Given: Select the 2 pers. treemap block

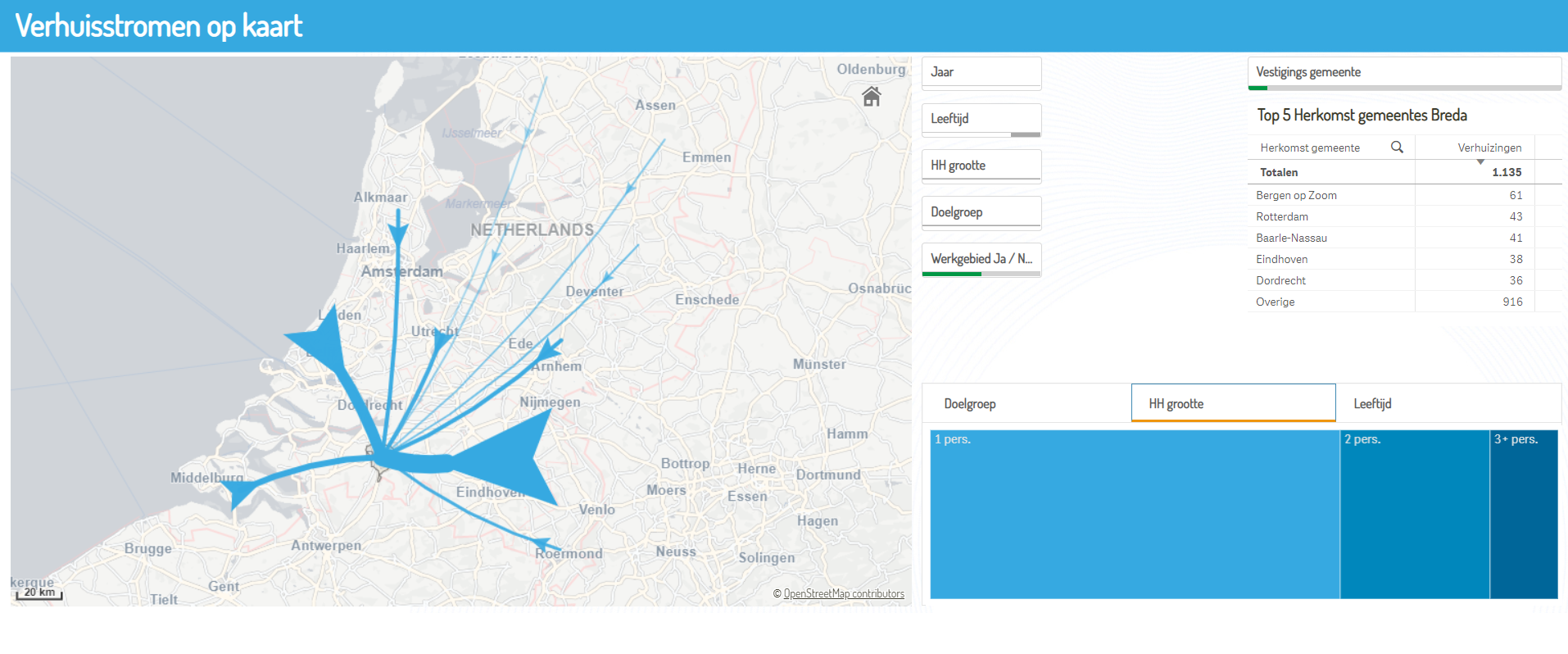Looking at the screenshot, I should [1414, 515].
